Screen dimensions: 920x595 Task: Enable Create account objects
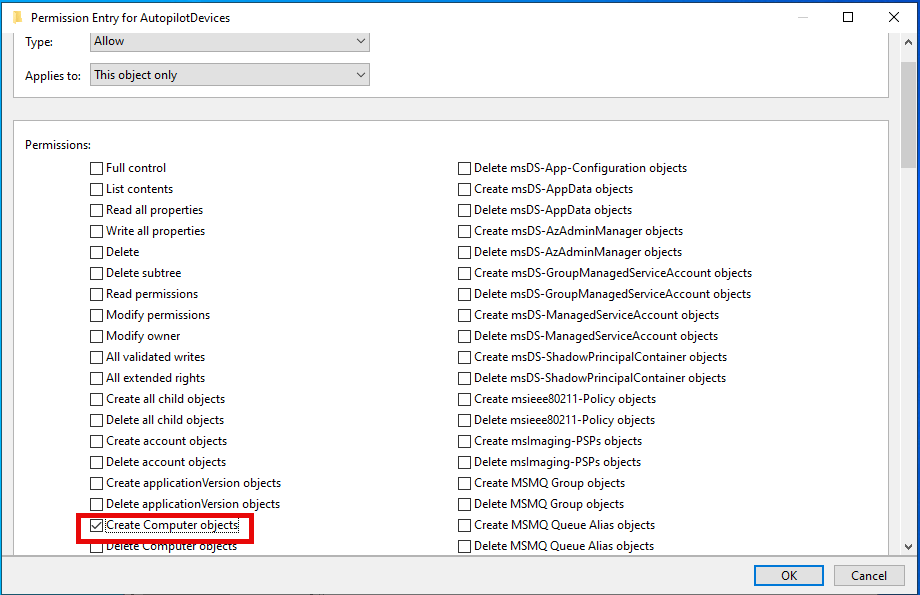coord(96,441)
